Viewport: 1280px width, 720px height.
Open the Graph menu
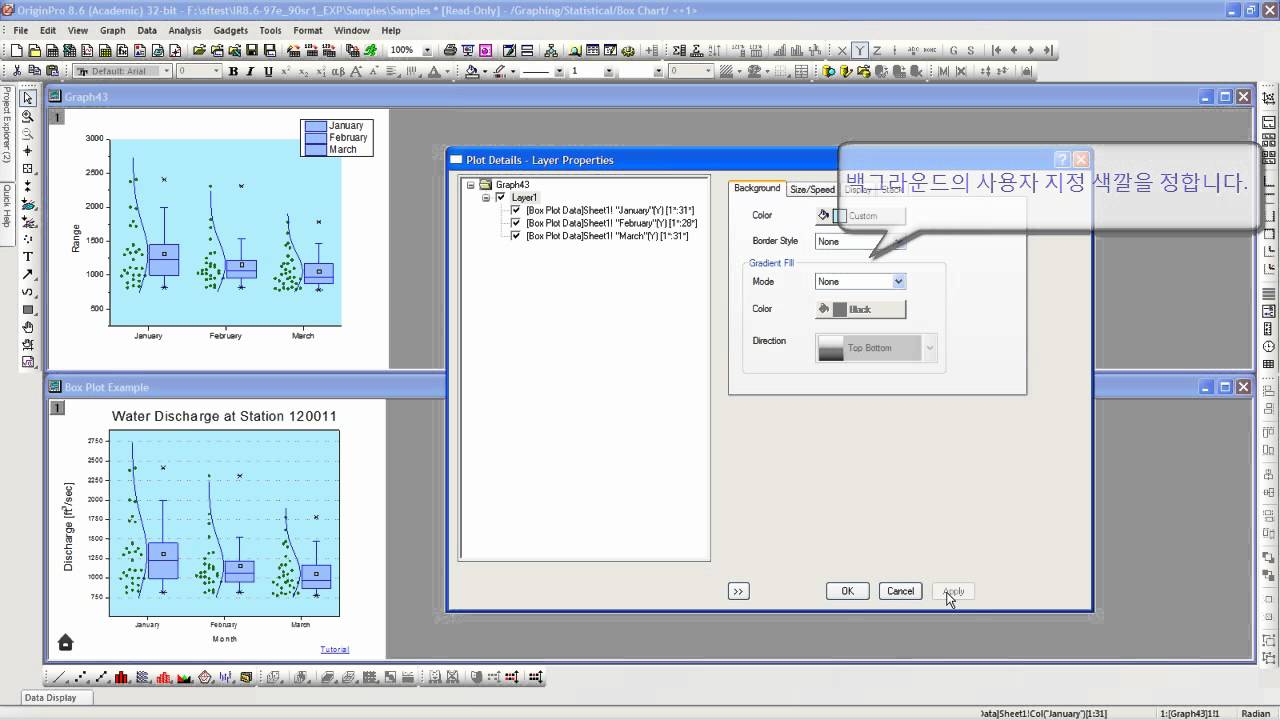point(112,31)
